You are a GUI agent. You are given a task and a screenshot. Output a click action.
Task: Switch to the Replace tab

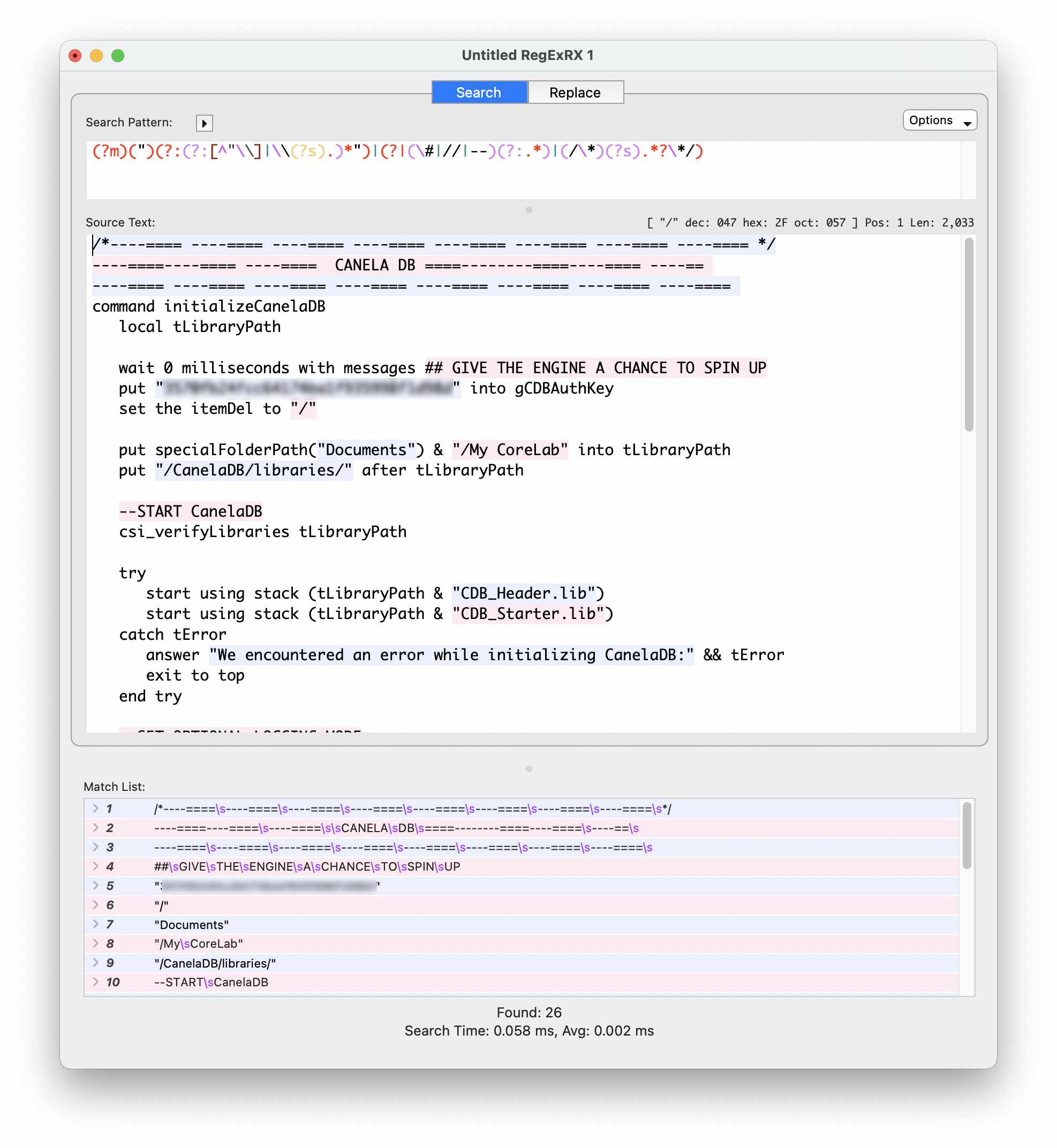tap(575, 92)
